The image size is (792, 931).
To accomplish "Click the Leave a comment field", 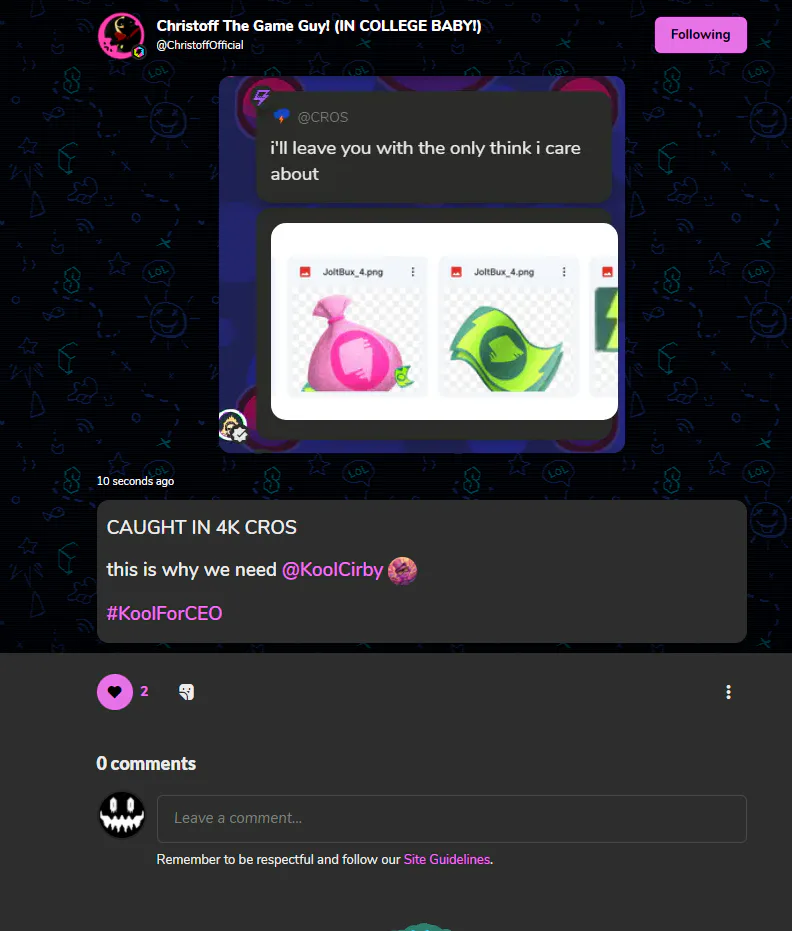I will pyautogui.click(x=451, y=818).
